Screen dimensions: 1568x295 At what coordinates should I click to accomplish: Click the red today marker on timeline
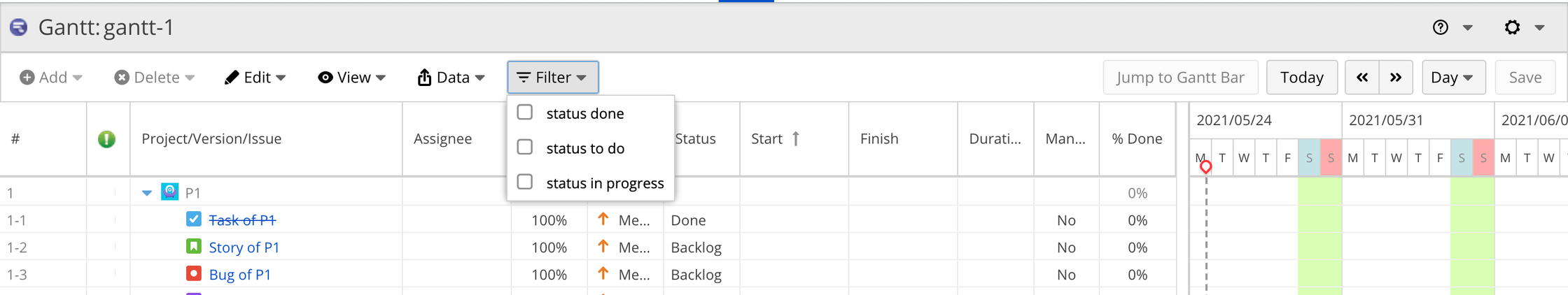point(1205,167)
